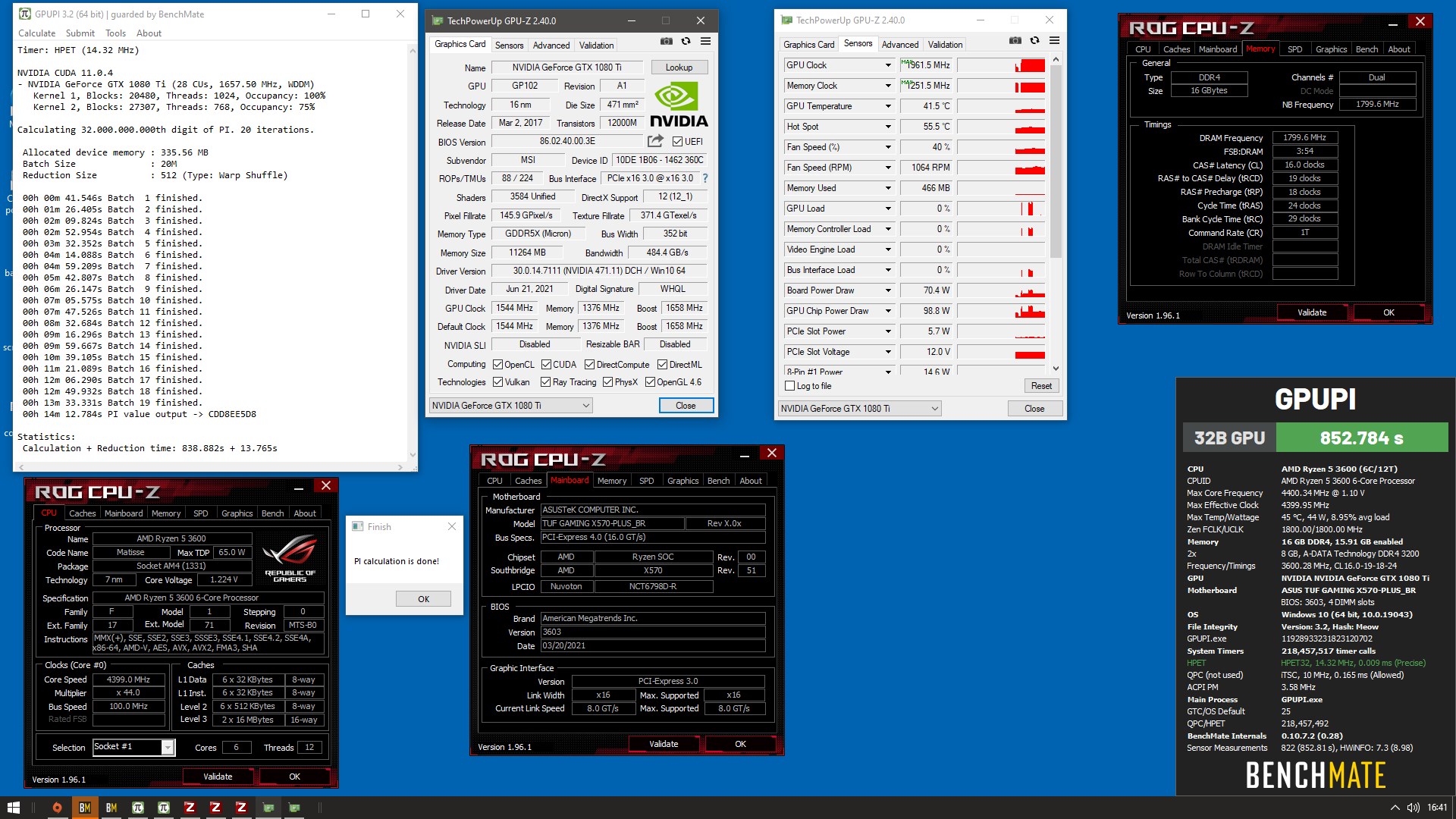Switch to Bench tab in CPU-Z Mainboard window
The width and height of the screenshot is (1456, 819).
[x=718, y=481]
